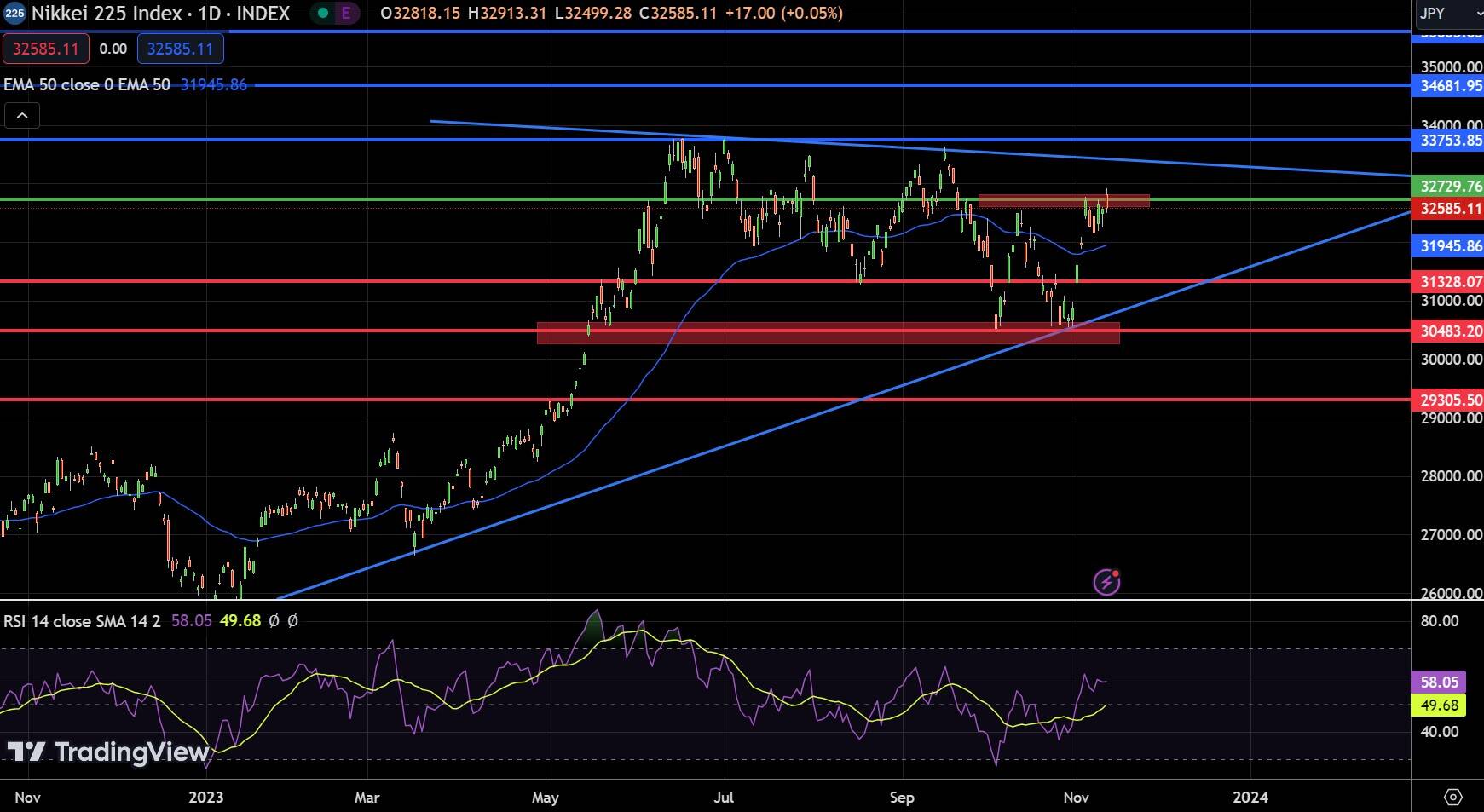The image size is (1484, 812).
Task: Click the Nikkei 225 Index chart title
Action: pyautogui.click(x=160, y=14)
